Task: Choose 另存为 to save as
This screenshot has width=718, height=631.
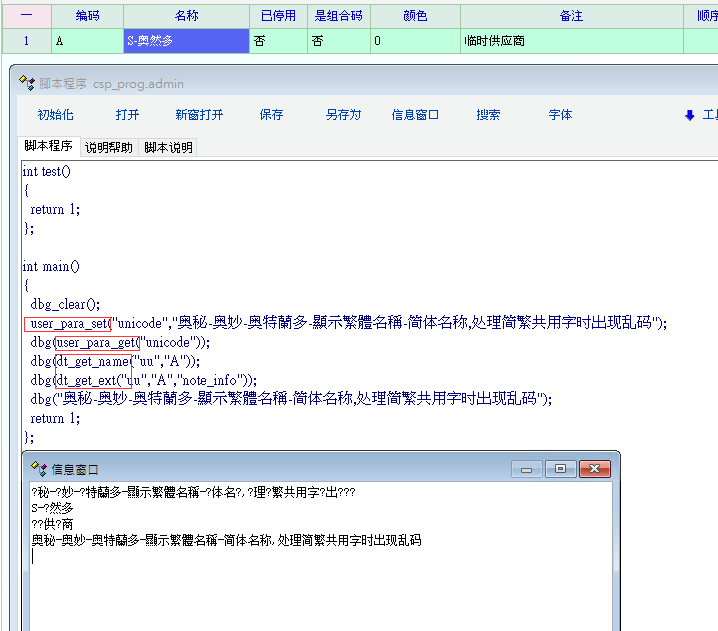Action: click(x=343, y=115)
